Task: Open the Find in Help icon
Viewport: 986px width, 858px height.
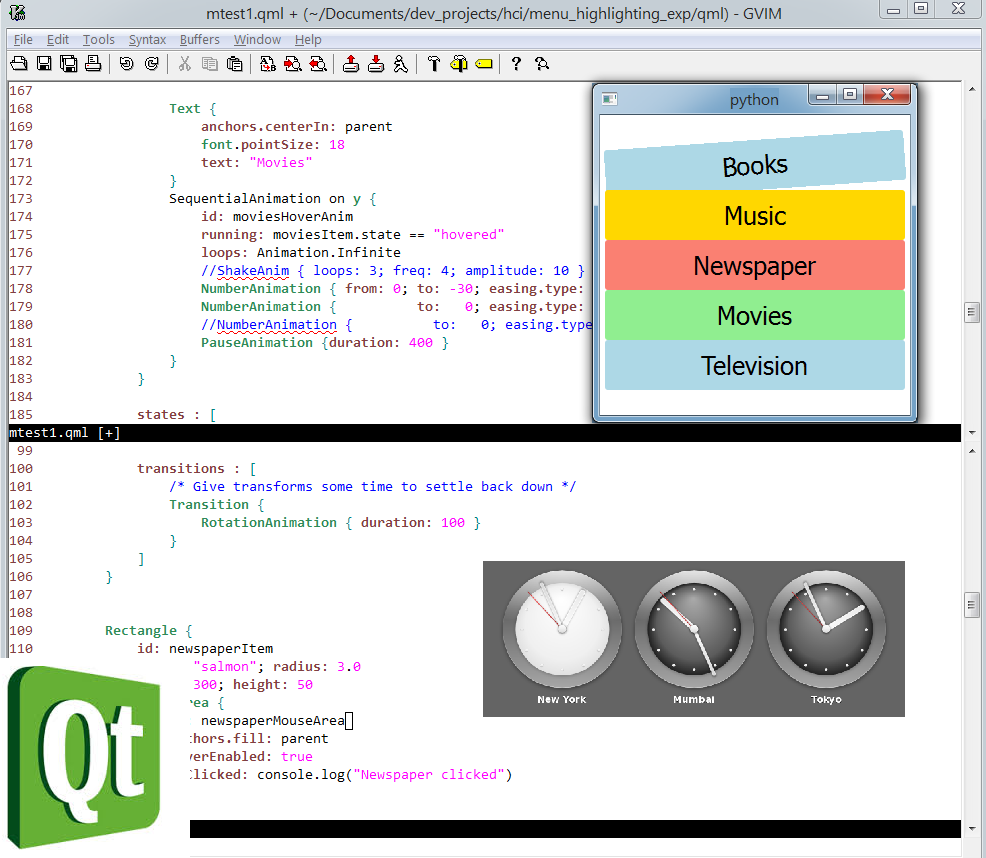Action: click(x=539, y=63)
